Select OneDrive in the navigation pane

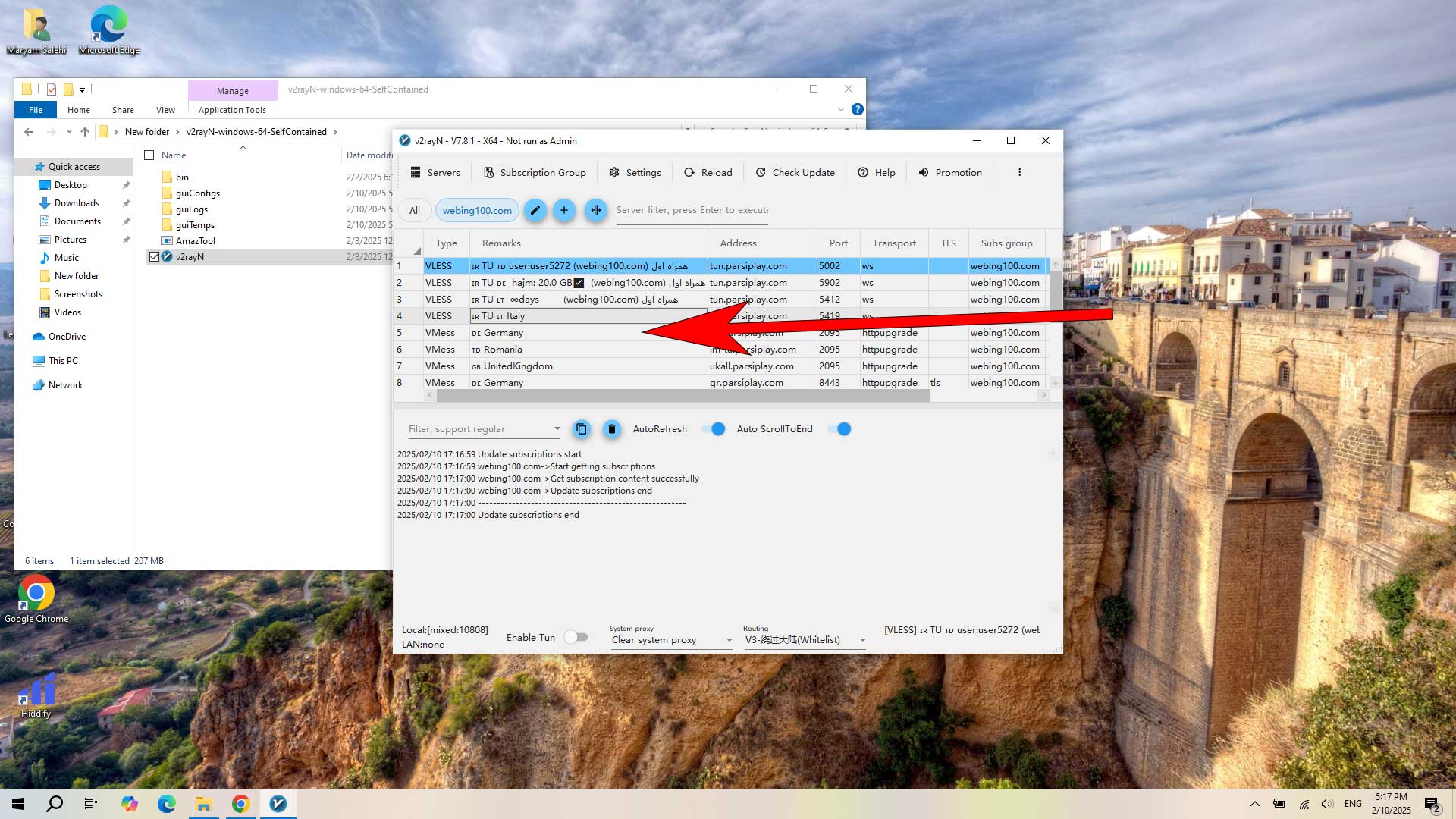(67, 337)
